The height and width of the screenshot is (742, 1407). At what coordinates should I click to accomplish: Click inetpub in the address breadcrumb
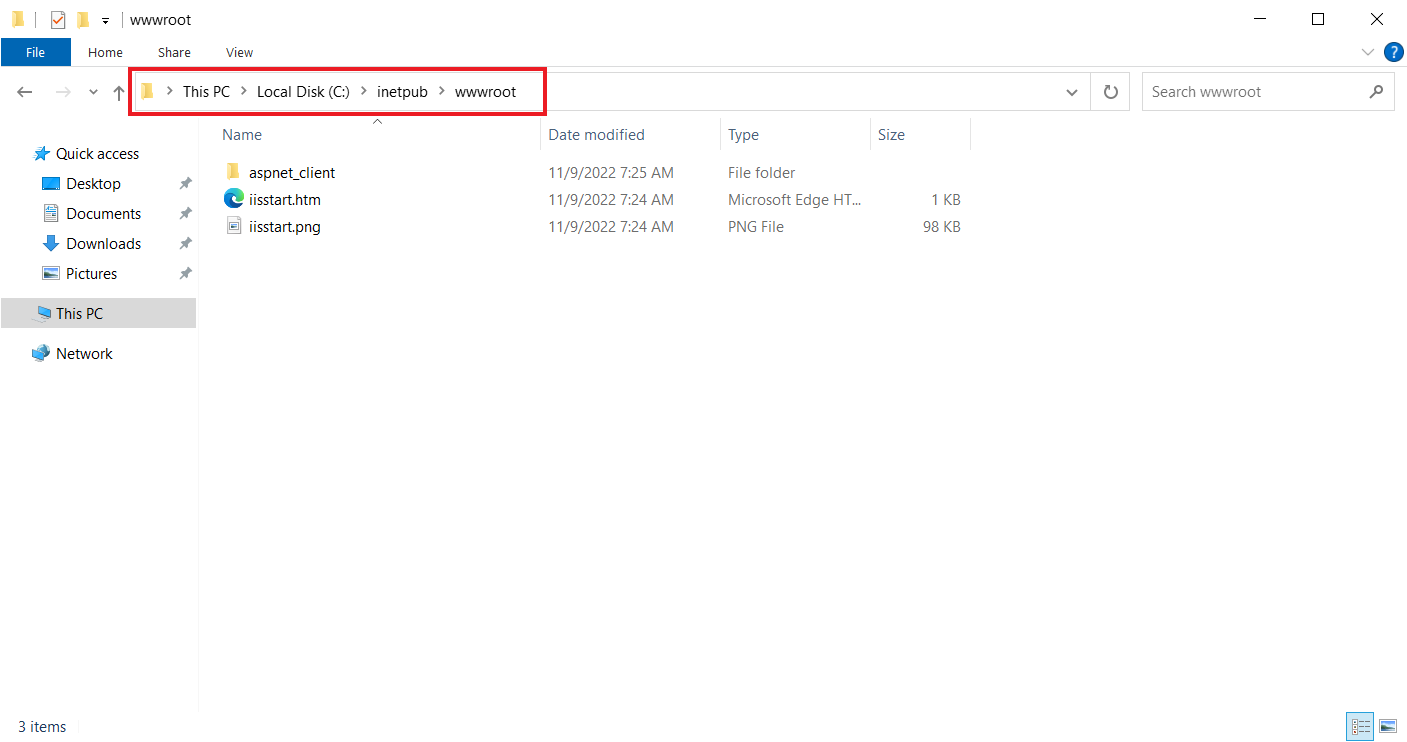pyautogui.click(x=402, y=91)
